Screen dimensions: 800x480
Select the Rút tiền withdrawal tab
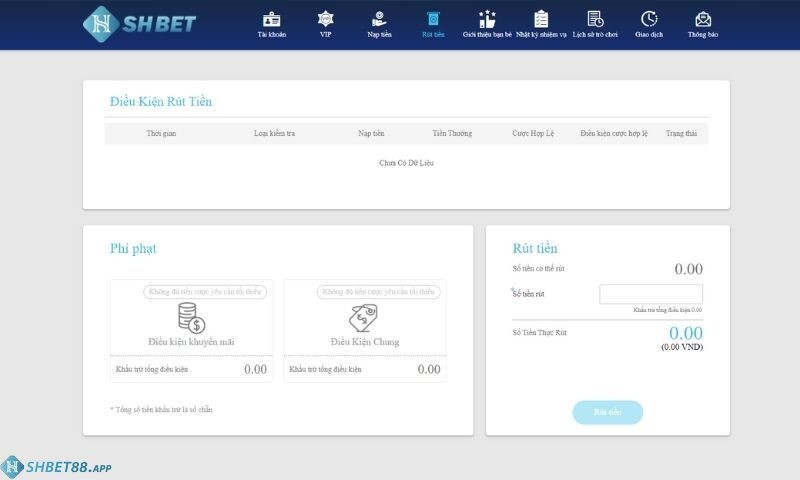[x=433, y=20]
